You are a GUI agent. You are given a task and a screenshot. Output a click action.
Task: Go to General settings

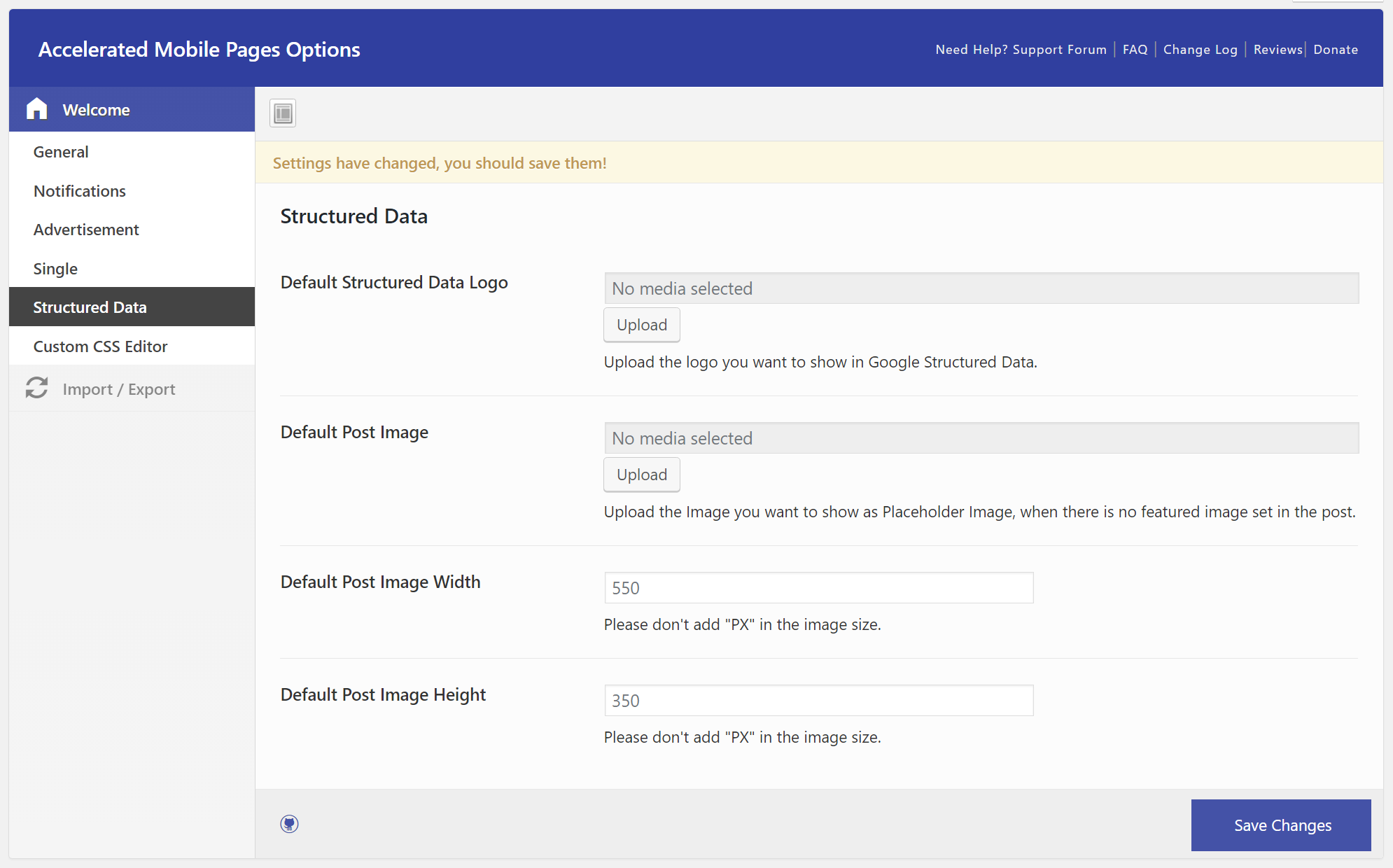point(132,152)
